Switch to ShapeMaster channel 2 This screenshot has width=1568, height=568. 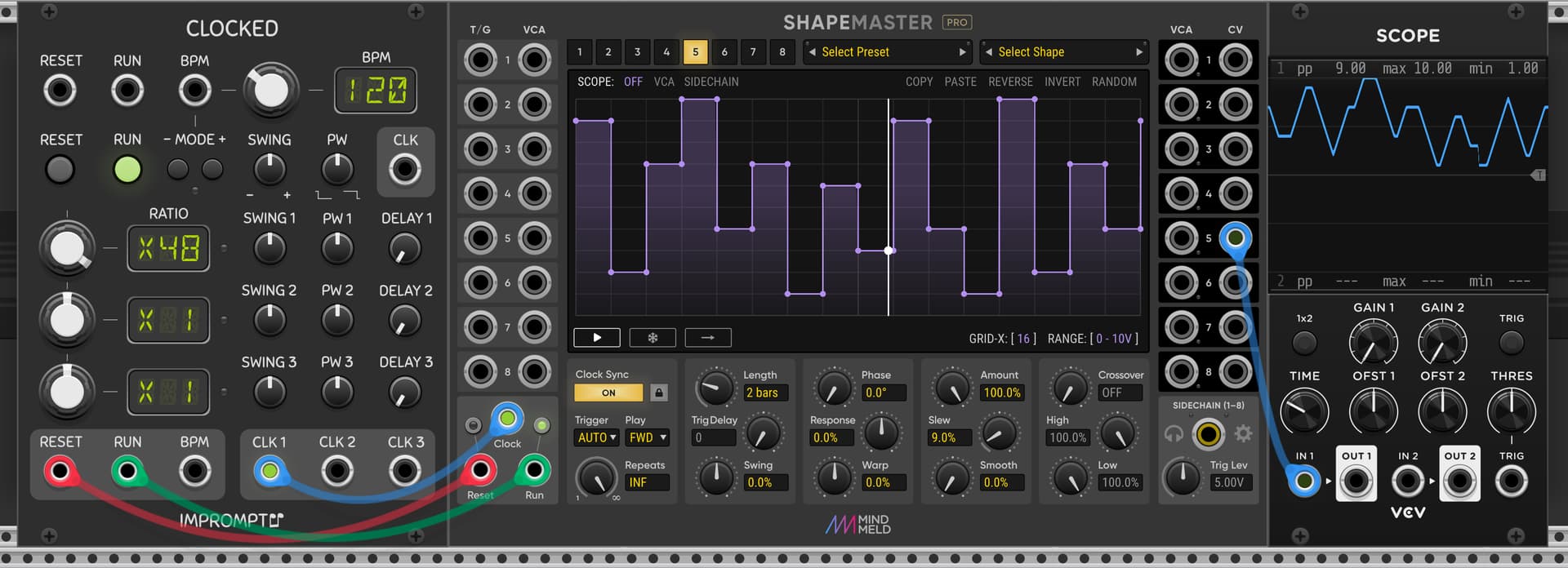608,52
